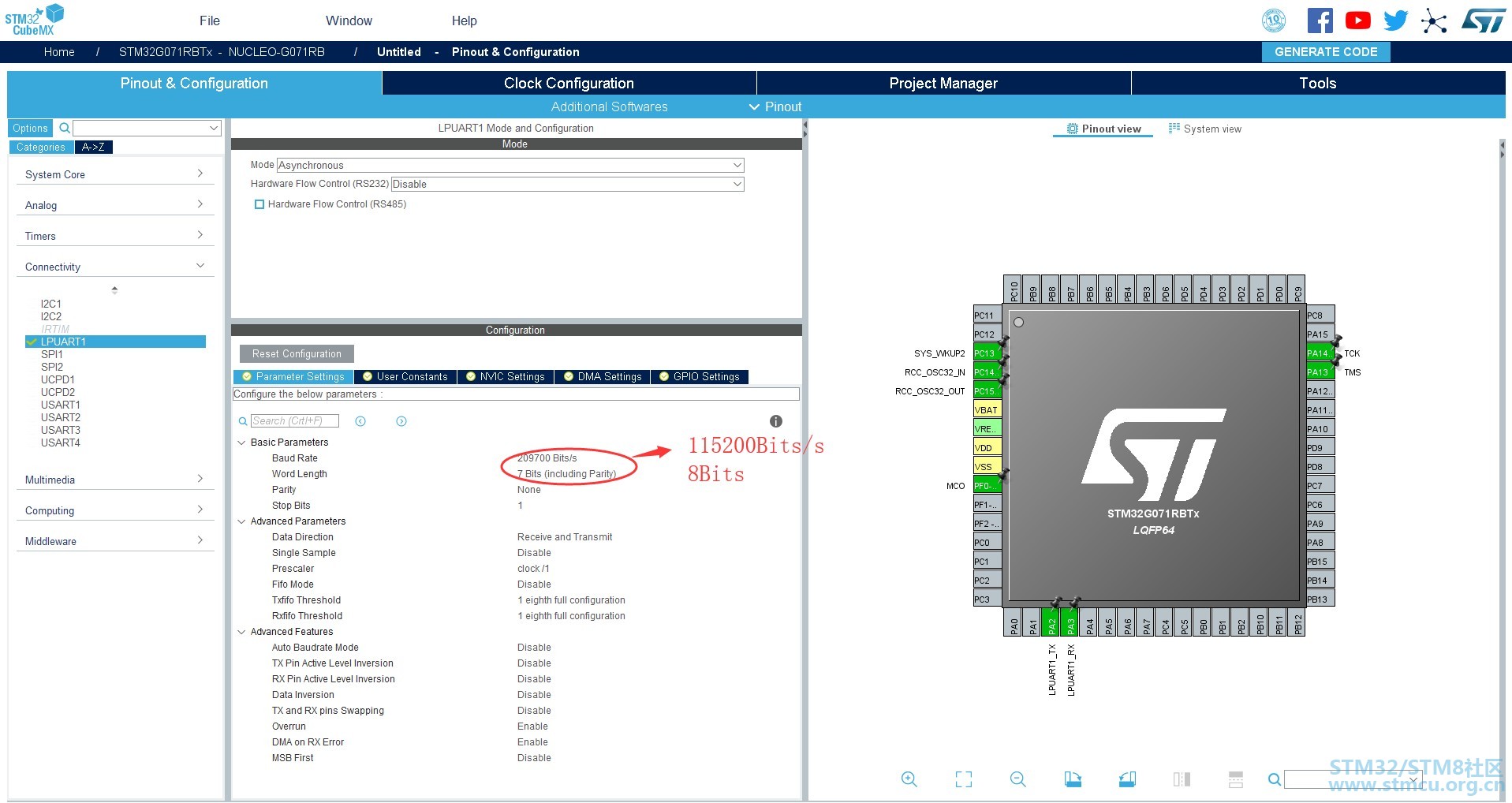Open the NVIC Settings tab
Viewport: 1512px width, 803px height.
[505, 377]
